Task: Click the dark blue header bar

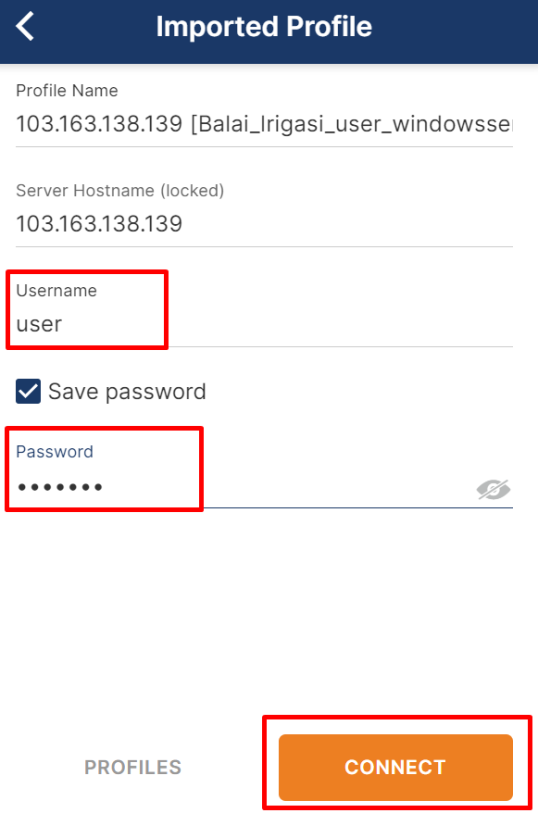Action: point(269,32)
